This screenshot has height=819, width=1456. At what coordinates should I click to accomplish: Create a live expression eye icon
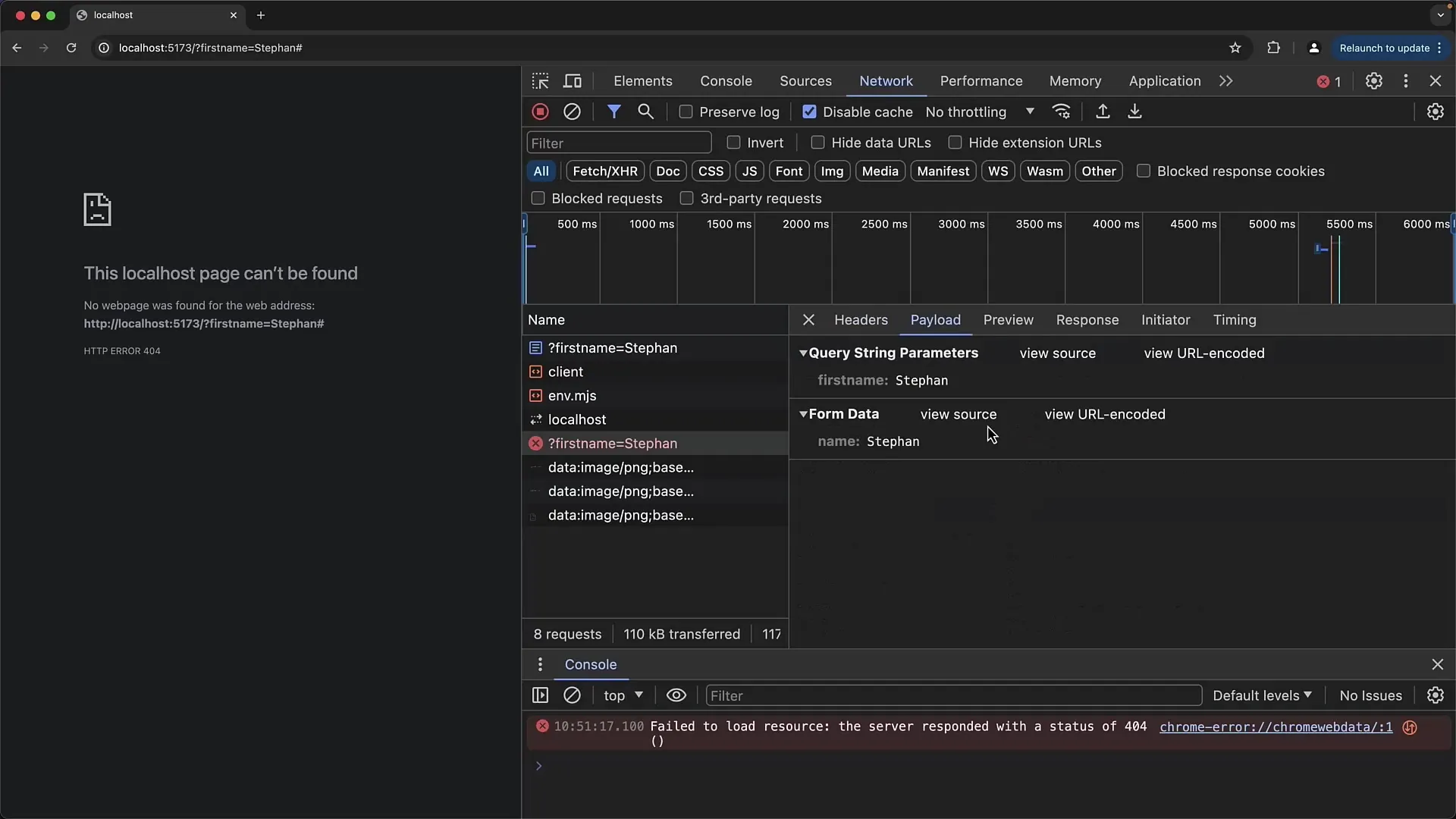(x=676, y=695)
